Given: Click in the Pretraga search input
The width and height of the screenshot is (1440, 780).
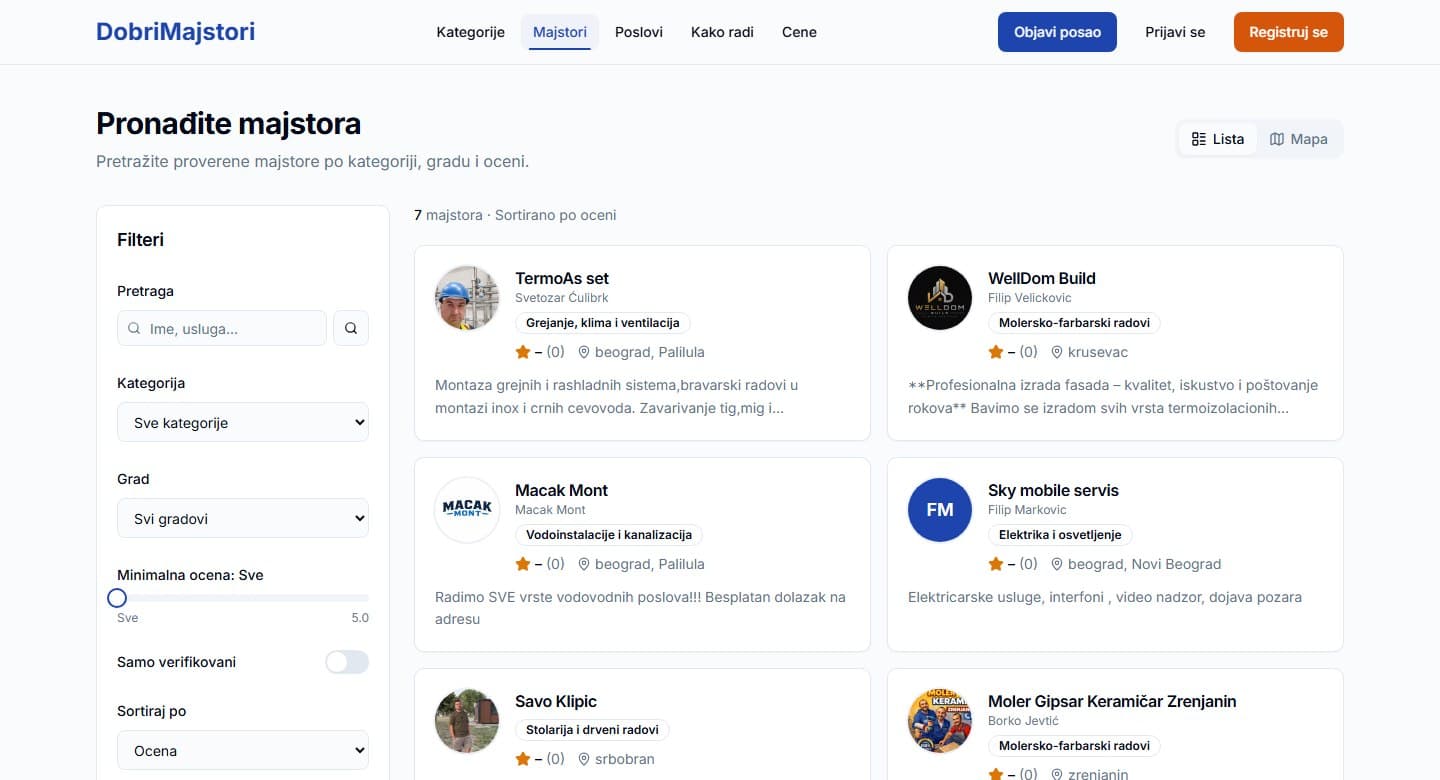Looking at the screenshot, I should [x=222, y=328].
